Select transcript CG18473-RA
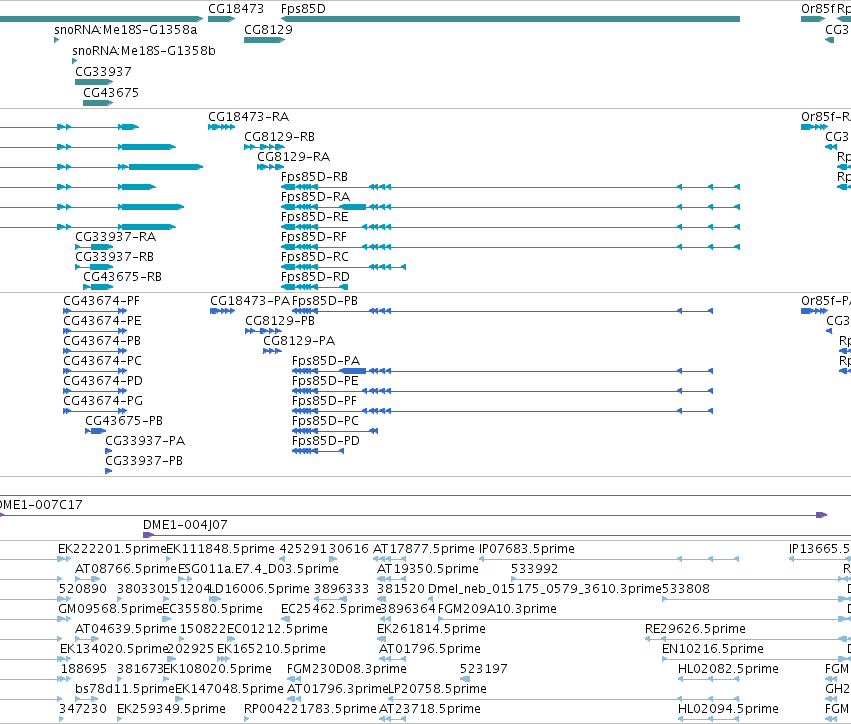 pos(249,117)
